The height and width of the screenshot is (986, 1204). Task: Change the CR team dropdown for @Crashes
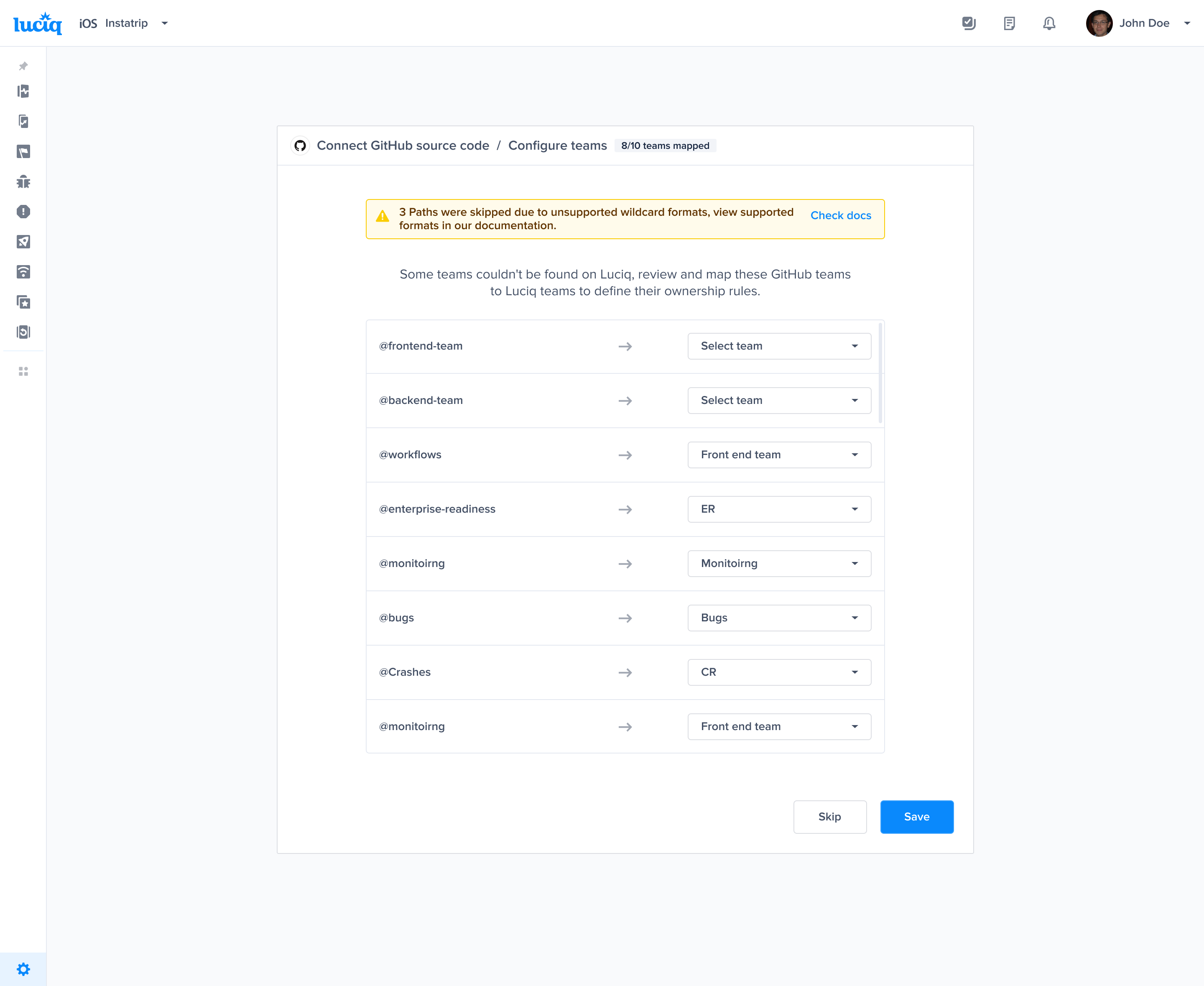[778, 672]
